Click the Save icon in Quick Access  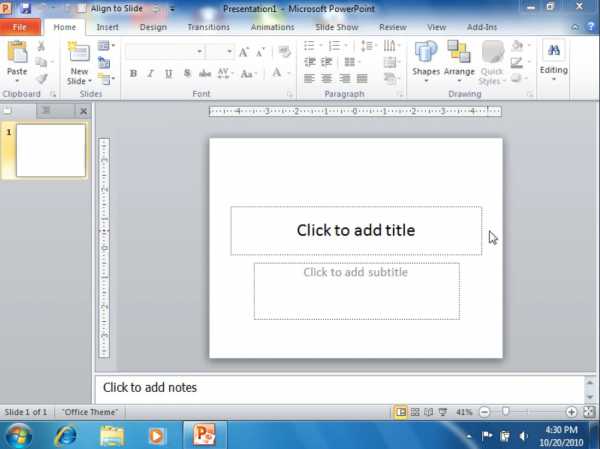click(26, 8)
